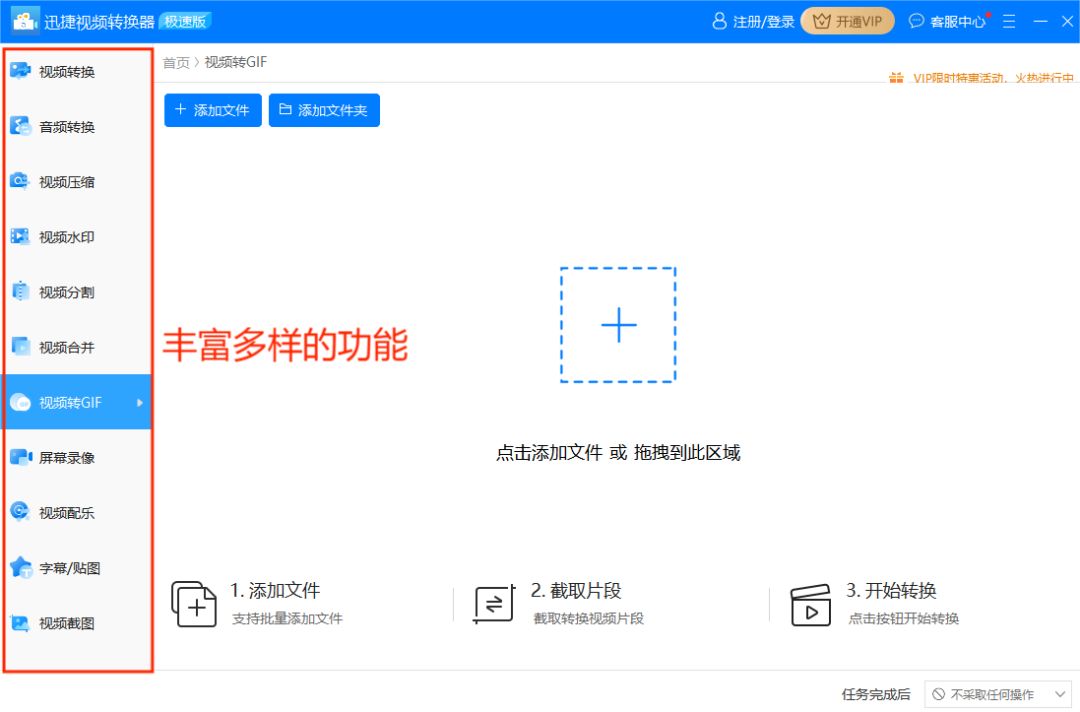The image size is (1080, 712).
Task: Click the 添加文件夹 button
Action: point(324,110)
